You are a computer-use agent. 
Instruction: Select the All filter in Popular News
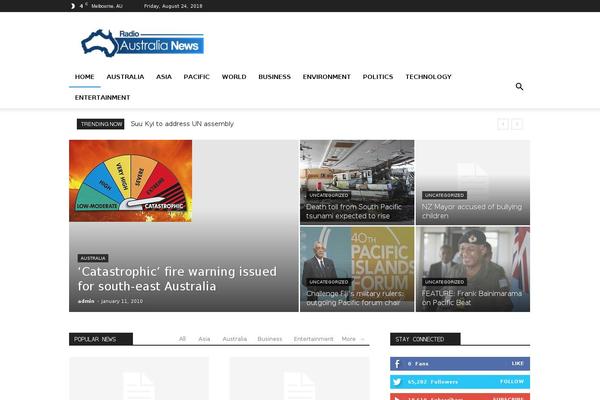click(182, 339)
